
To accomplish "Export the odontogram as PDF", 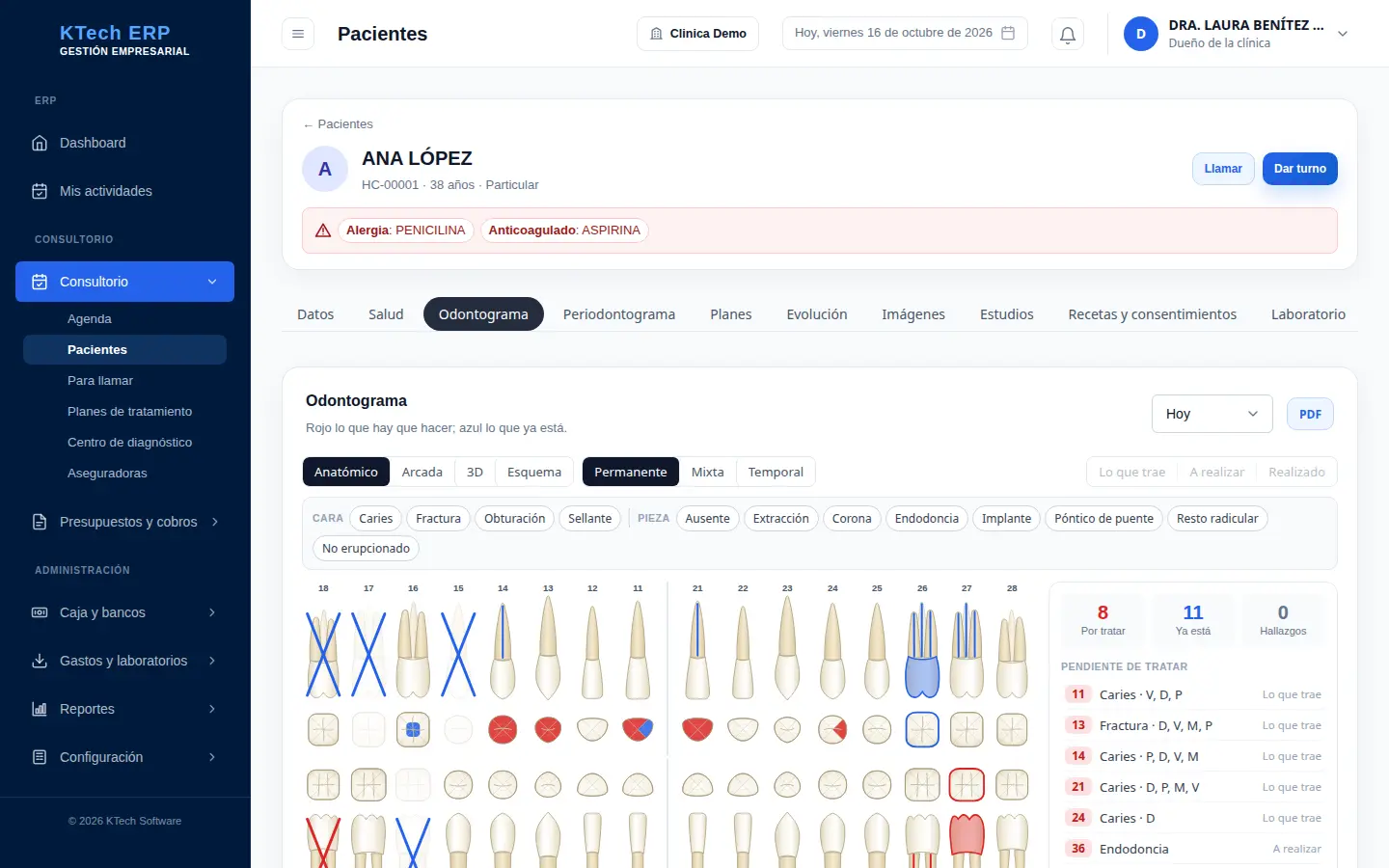I will pos(1310,414).
